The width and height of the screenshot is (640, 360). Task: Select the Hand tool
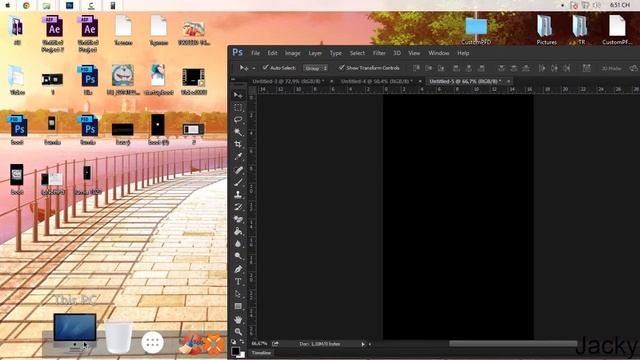[x=238, y=320]
